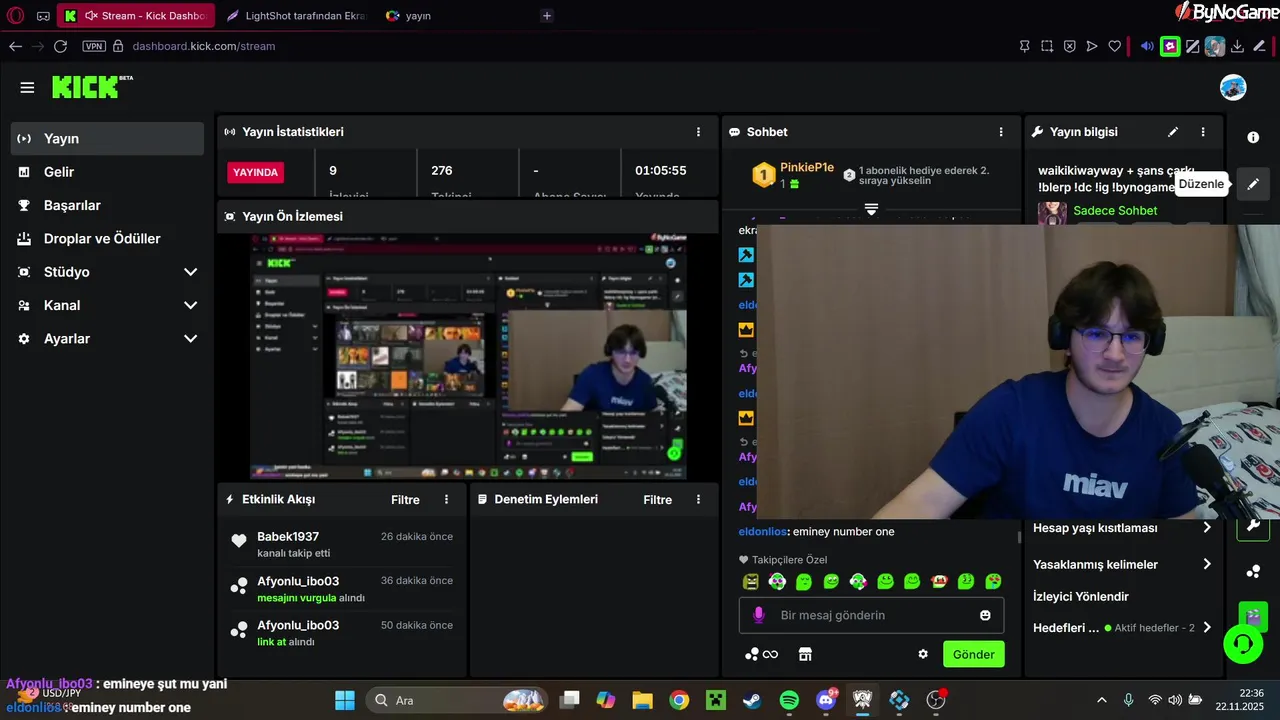
Task: Open Spotify from the Windows taskbar
Action: tap(788, 700)
